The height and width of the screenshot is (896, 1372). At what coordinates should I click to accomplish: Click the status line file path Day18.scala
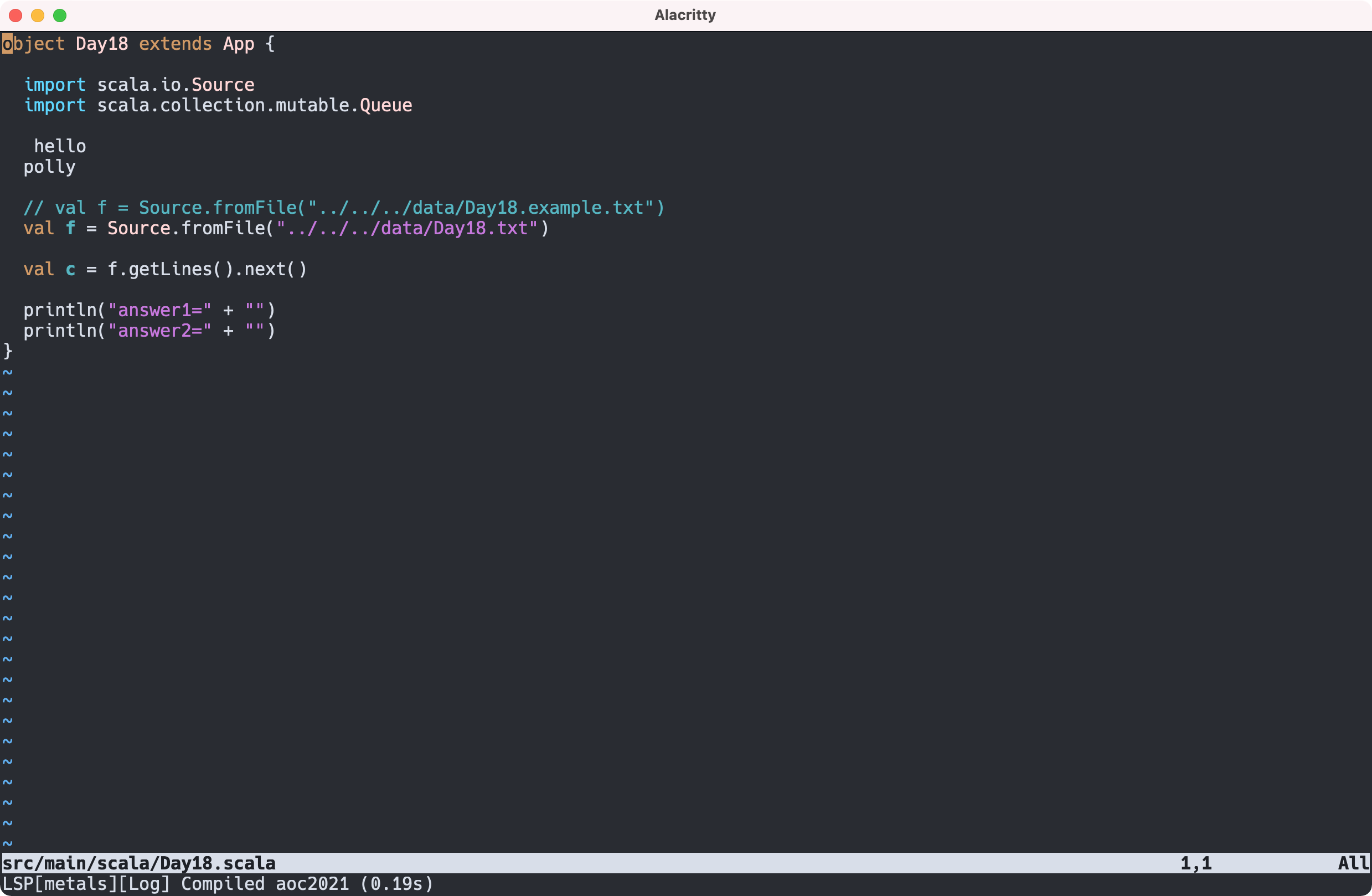[139, 863]
